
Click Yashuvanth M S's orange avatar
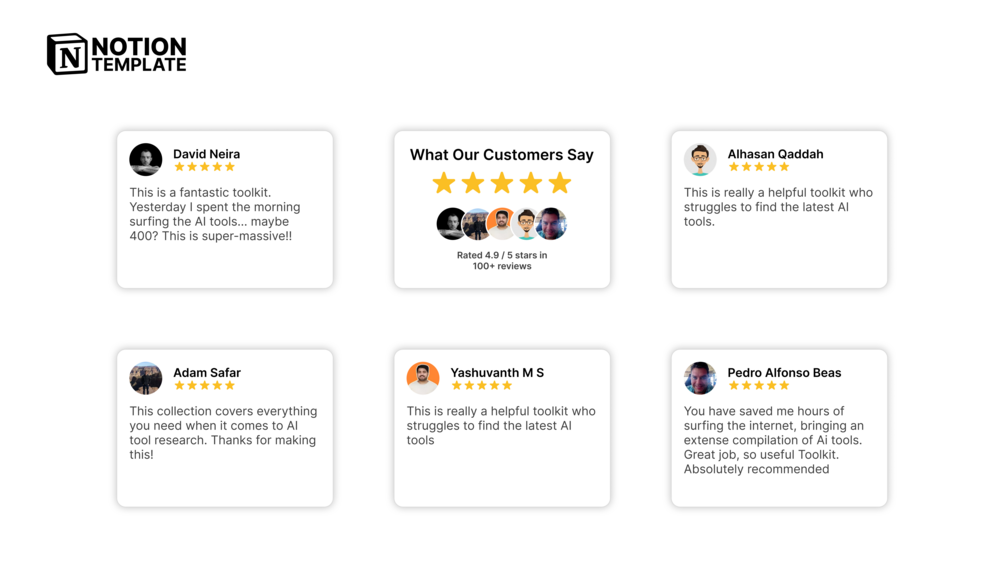click(x=423, y=378)
